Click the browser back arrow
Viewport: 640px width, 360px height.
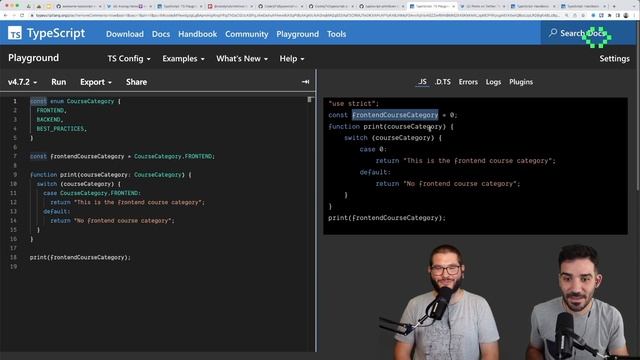tap(6, 15)
